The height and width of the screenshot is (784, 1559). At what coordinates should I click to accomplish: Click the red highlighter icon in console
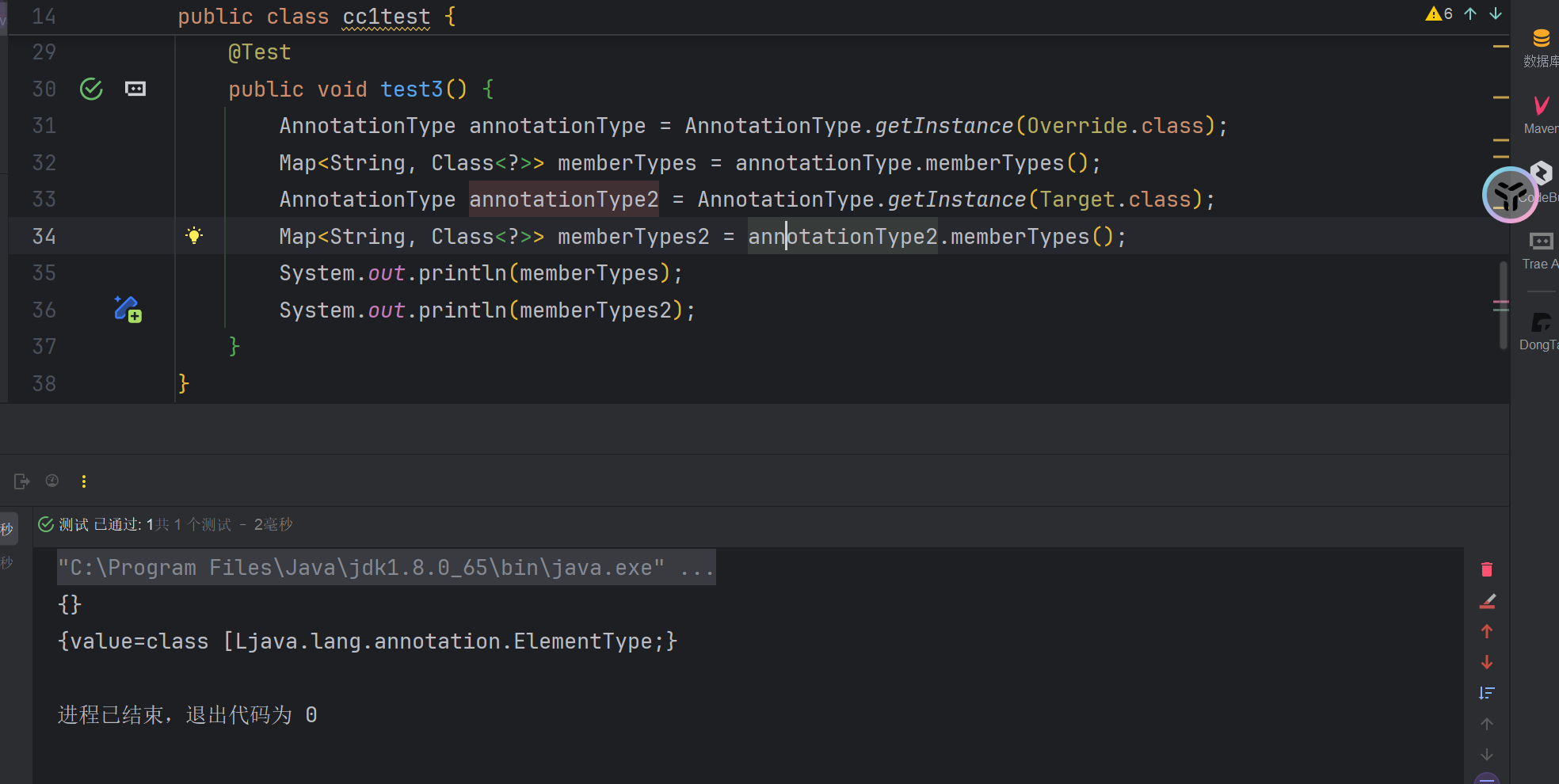pyautogui.click(x=1487, y=602)
